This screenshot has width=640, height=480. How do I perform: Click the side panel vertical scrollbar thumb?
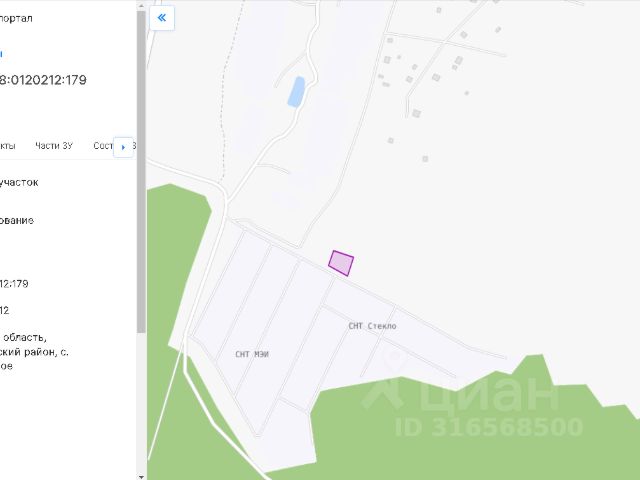click(141, 171)
